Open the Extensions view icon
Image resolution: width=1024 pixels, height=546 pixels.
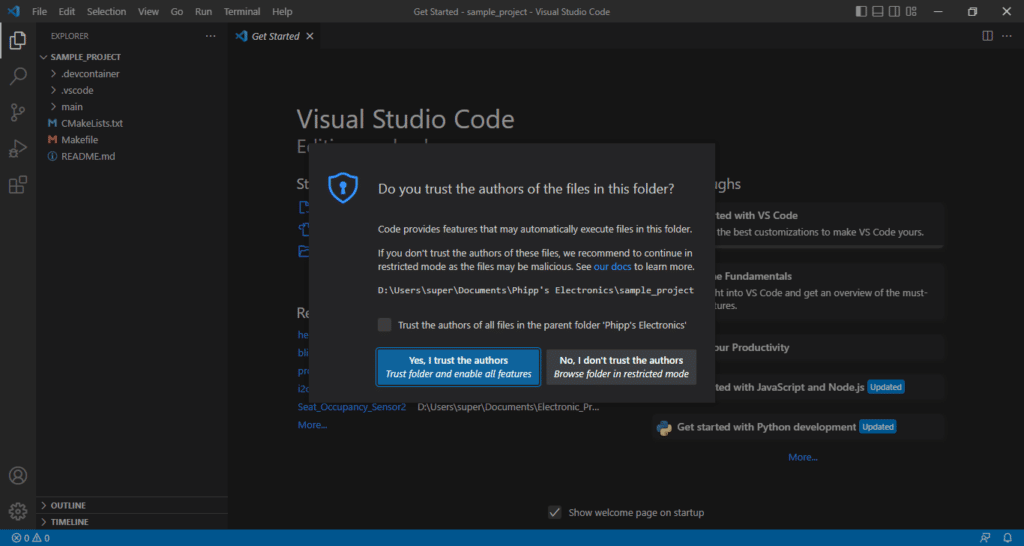18,185
